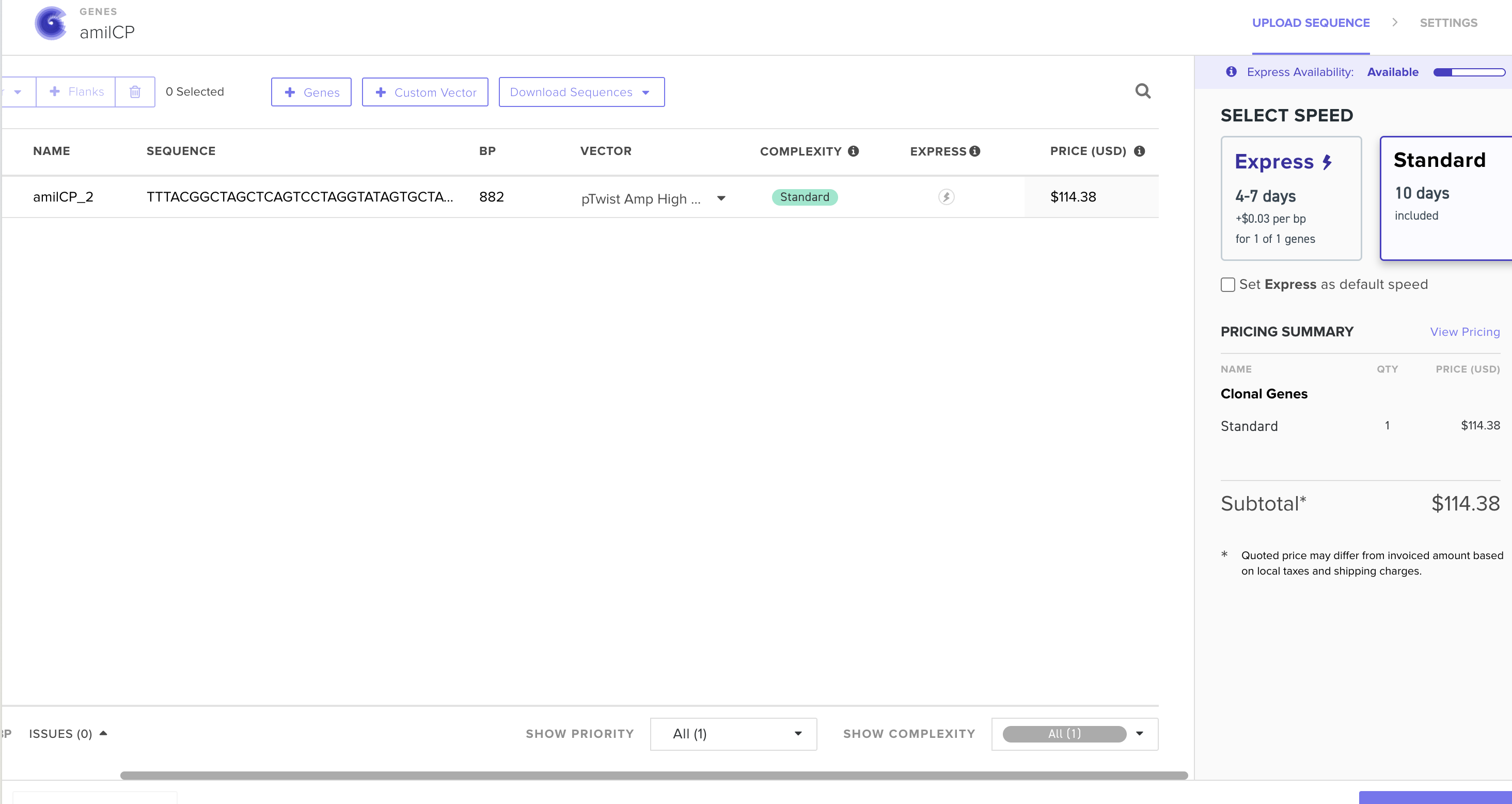Open the Show Priority All dropdown
Screen dimensions: 1512x804
tap(733, 734)
